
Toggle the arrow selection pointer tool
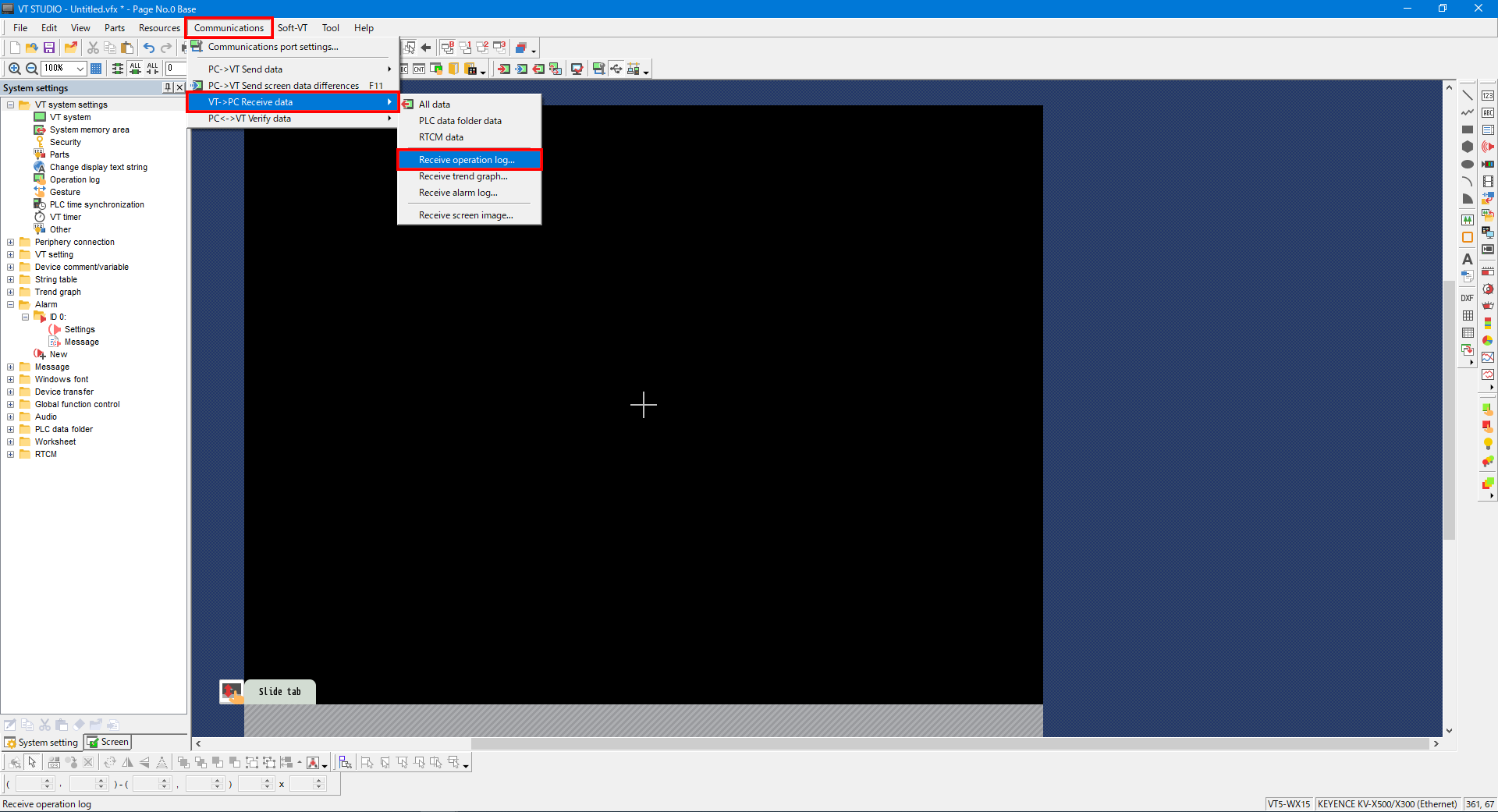[32, 762]
